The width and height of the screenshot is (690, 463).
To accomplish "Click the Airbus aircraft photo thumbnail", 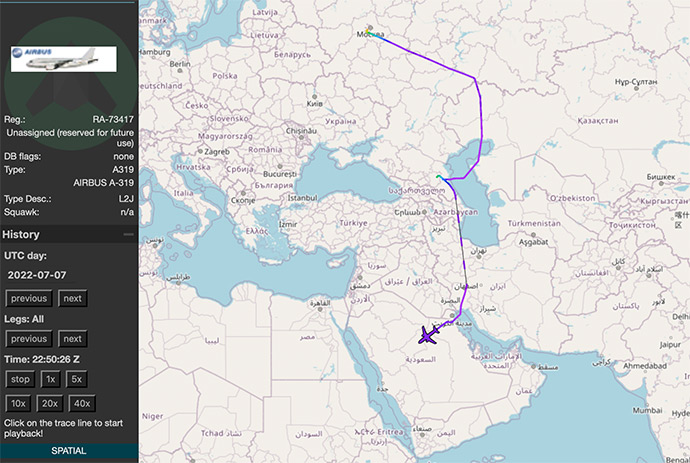I will click(55, 58).
